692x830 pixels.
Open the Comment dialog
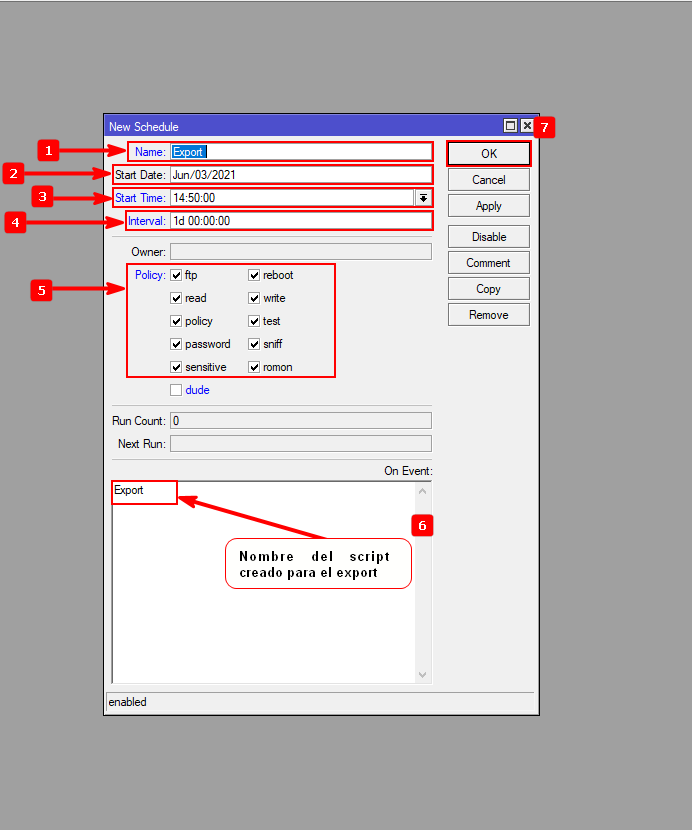point(488,263)
